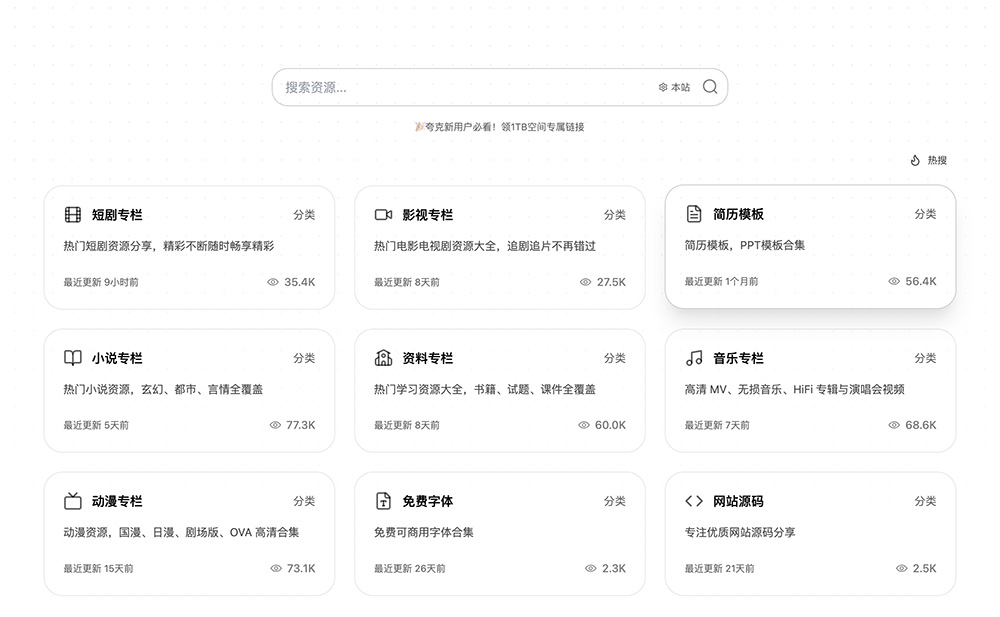The height and width of the screenshot is (617, 1000).
Task: Click the 资料专栏 school building icon
Action: click(384, 357)
